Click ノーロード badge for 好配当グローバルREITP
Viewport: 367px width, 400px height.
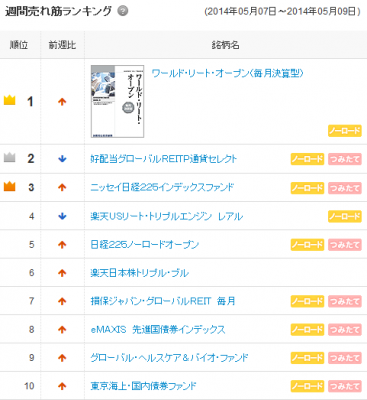(307, 159)
